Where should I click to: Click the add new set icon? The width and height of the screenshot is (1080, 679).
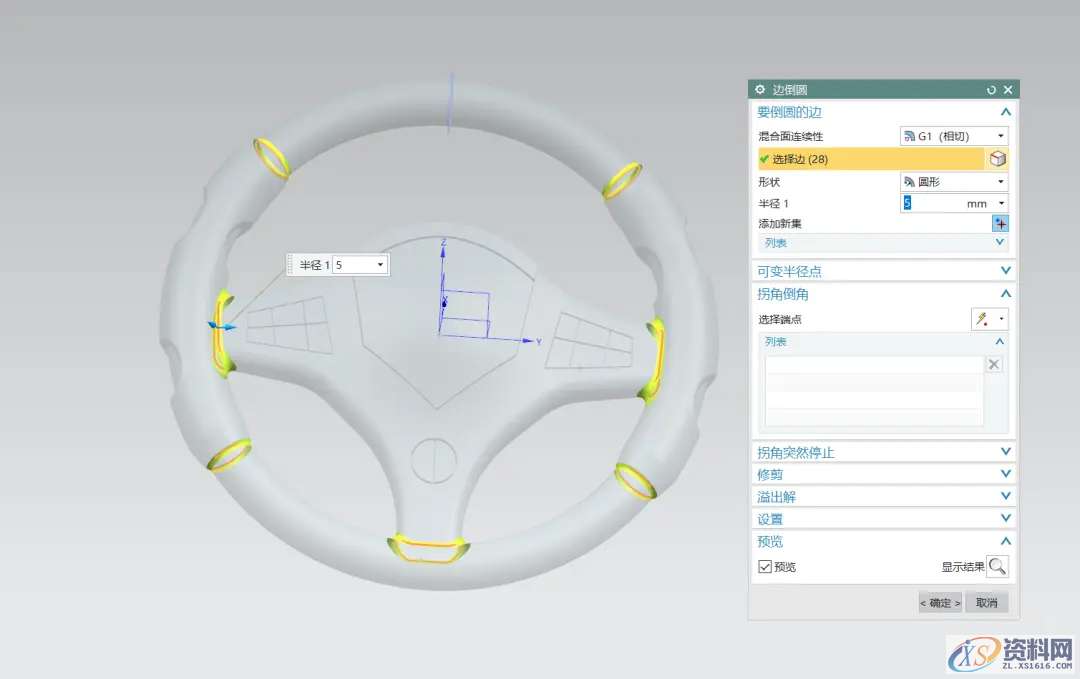pos(999,224)
